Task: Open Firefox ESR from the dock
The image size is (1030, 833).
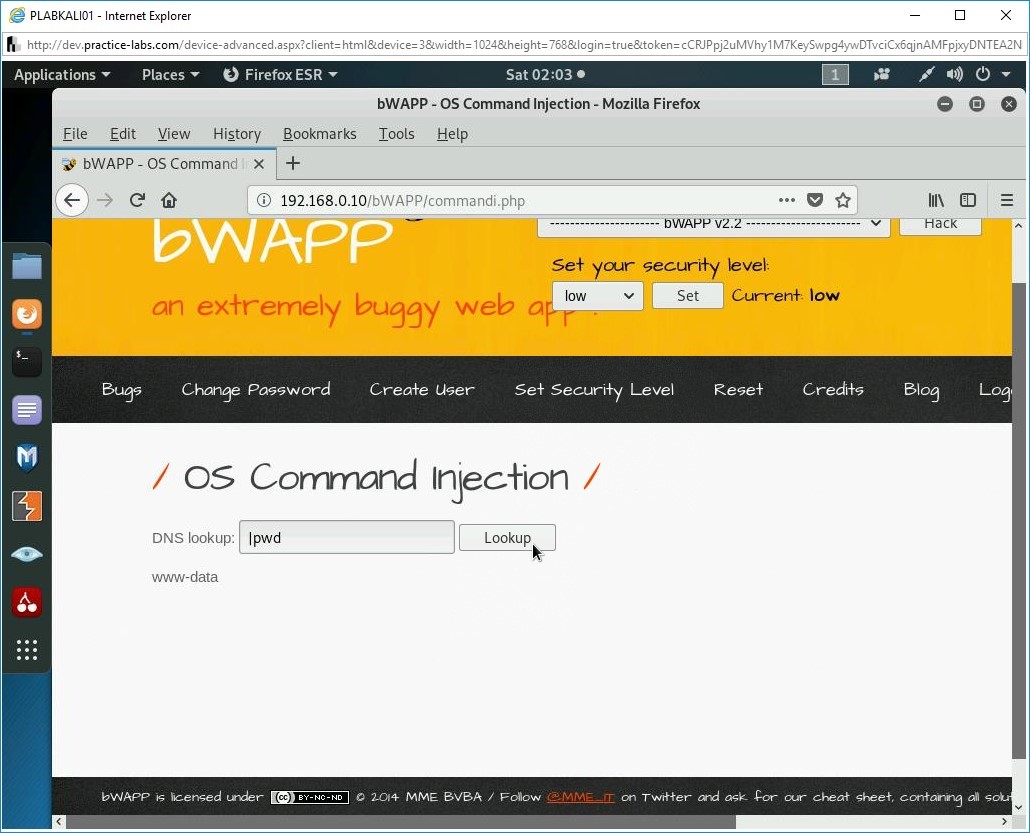Action: coord(26,314)
